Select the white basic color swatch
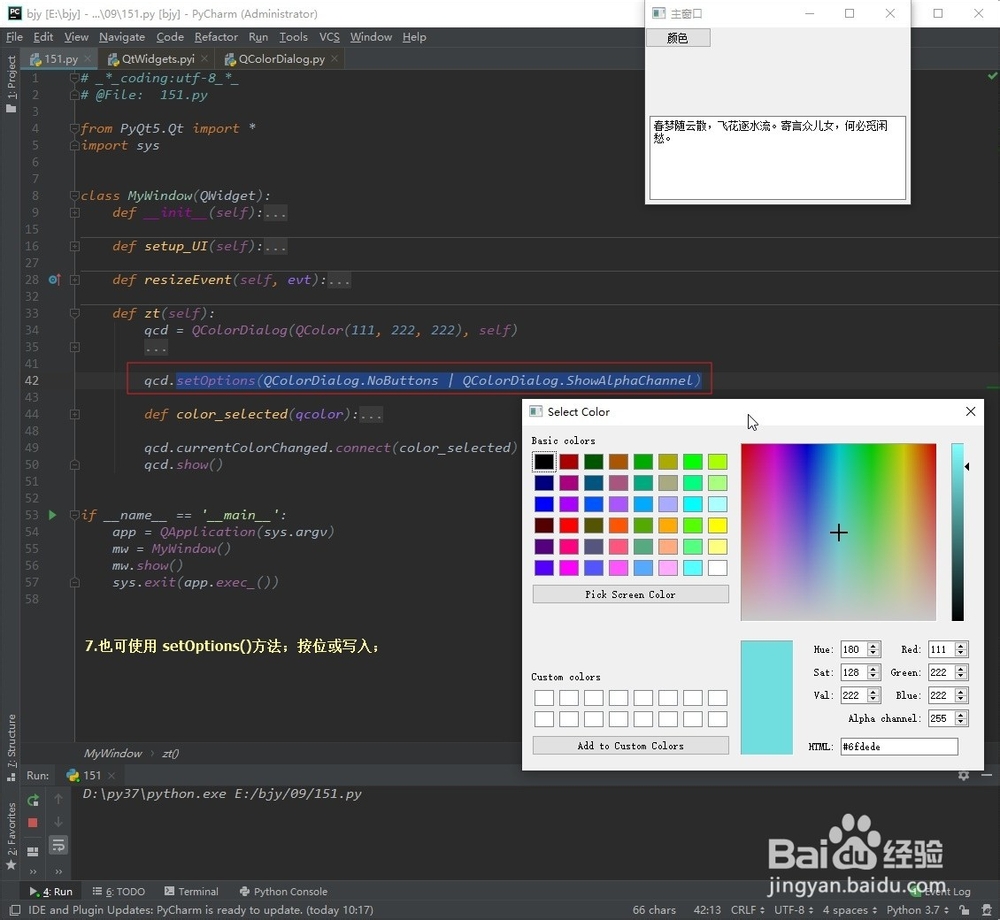This screenshot has height=920, width=1000. click(x=717, y=567)
